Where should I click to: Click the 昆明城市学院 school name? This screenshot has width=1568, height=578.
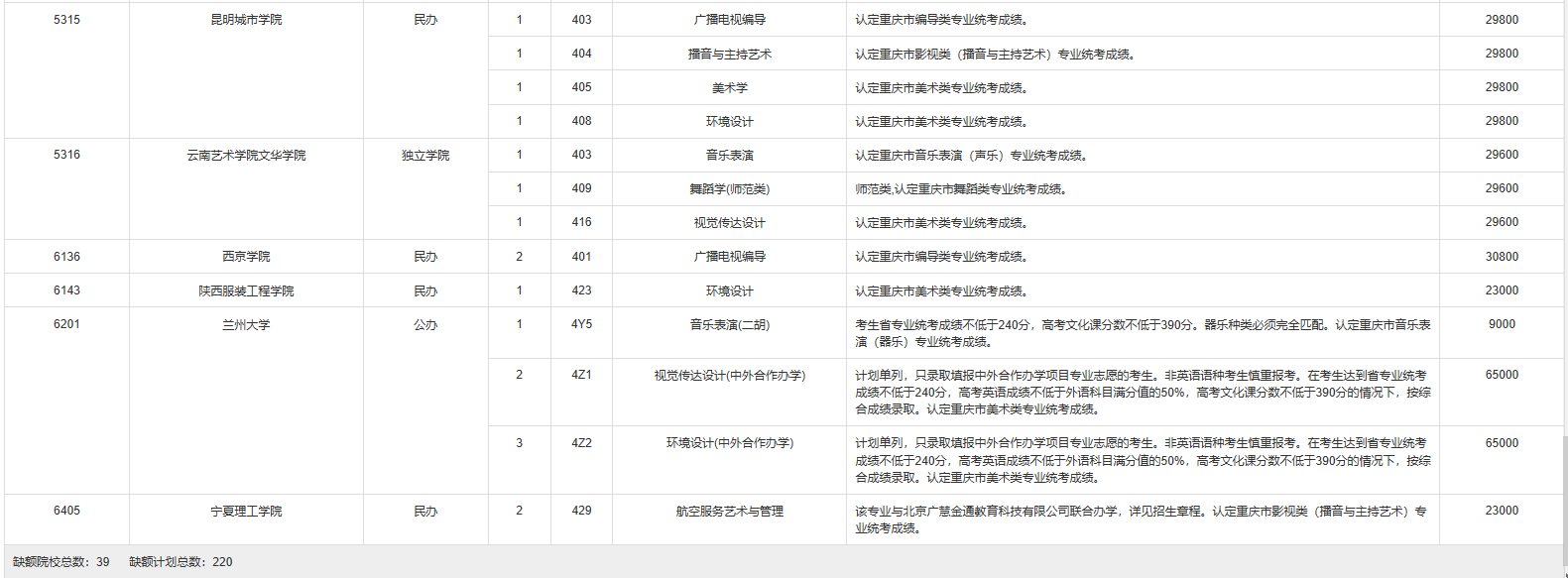246,20
